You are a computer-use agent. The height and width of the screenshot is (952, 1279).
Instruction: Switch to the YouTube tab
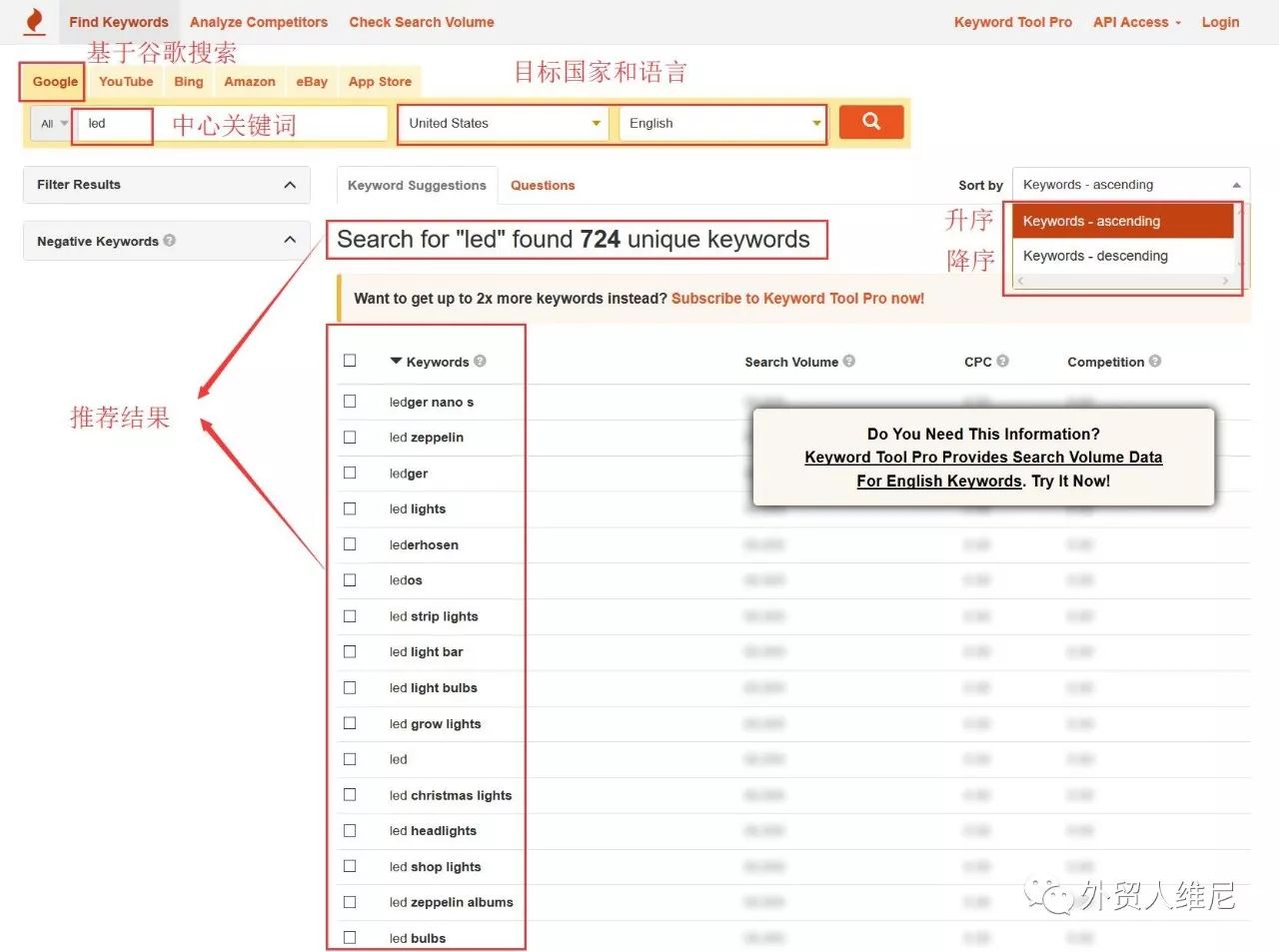(x=126, y=82)
